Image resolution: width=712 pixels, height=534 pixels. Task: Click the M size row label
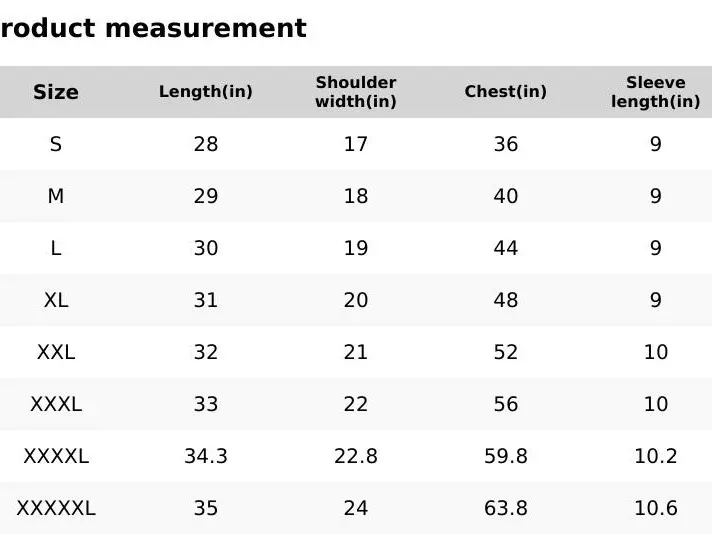click(56, 196)
